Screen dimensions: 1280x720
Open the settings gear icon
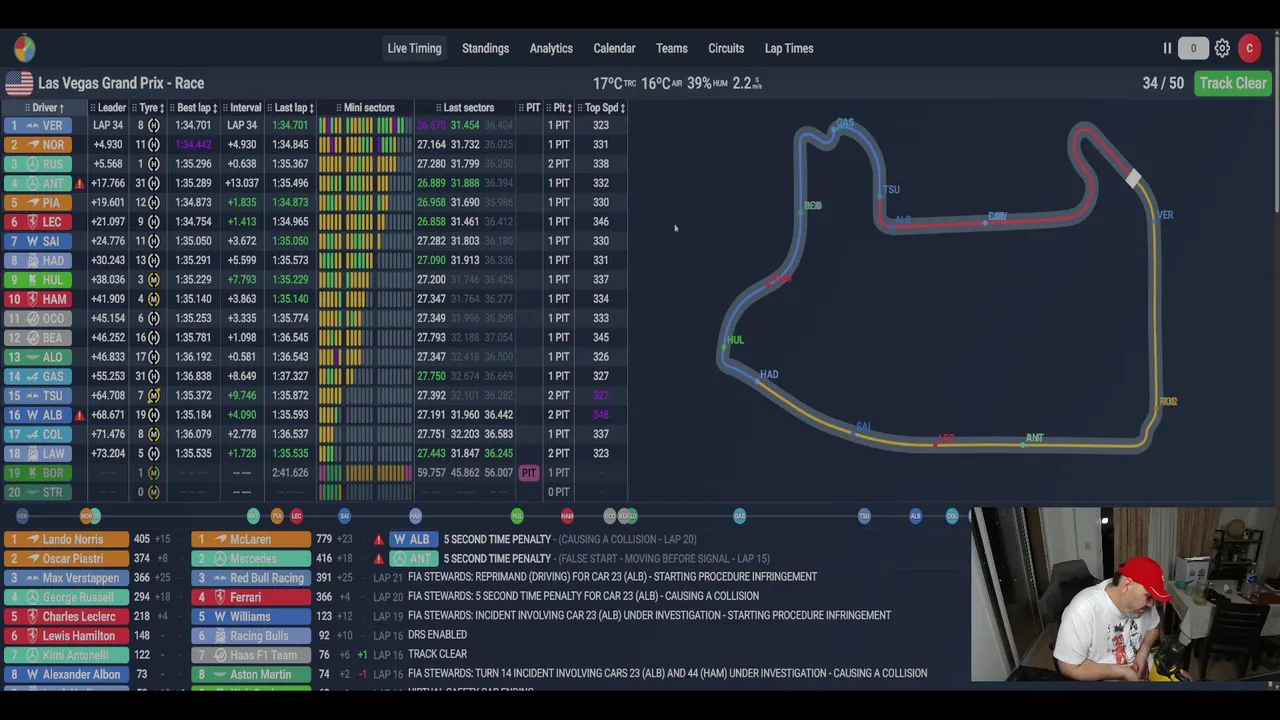(1222, 48)
